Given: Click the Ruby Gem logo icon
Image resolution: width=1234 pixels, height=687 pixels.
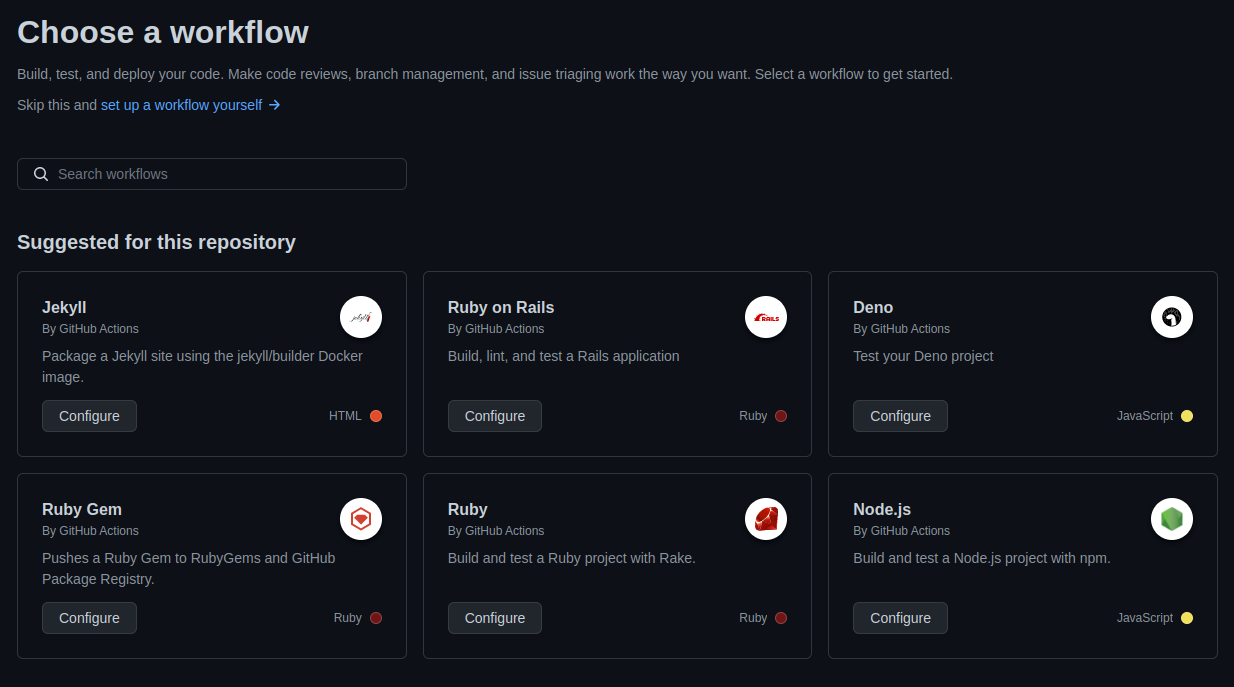Looking at the screenshot, I should click(x=361, y=519).
